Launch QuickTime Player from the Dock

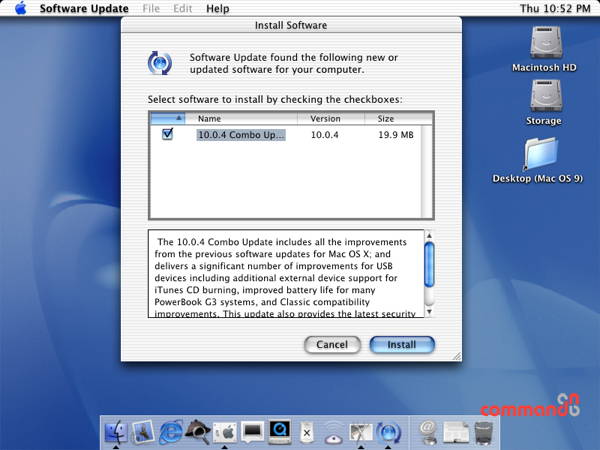(x=280, y=432)
